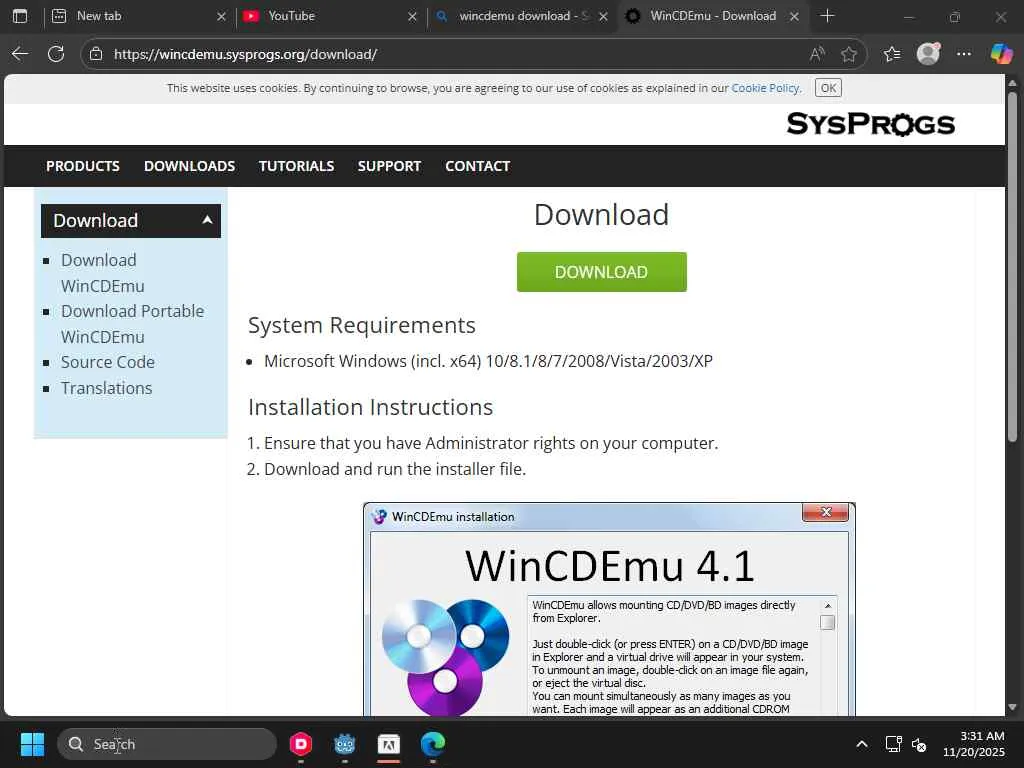
Task: Open the tab actions menu icon
Action: 20,16
